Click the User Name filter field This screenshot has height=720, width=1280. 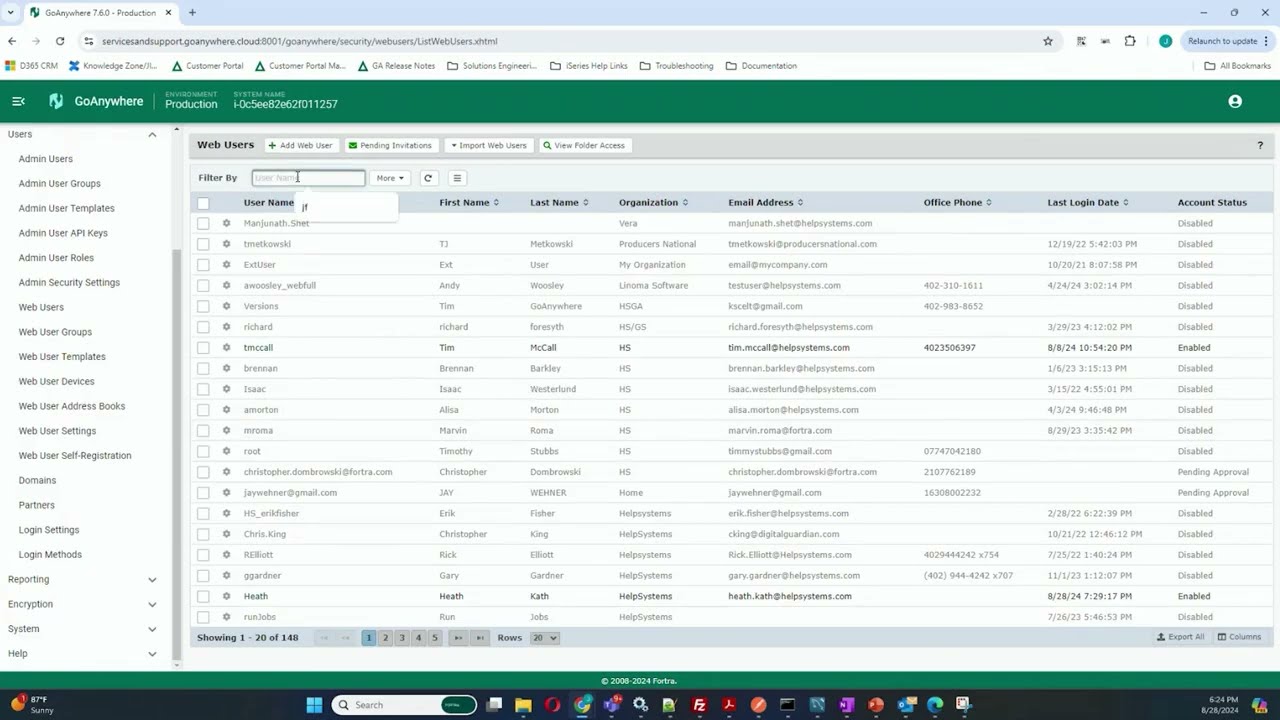coord(308,178)
